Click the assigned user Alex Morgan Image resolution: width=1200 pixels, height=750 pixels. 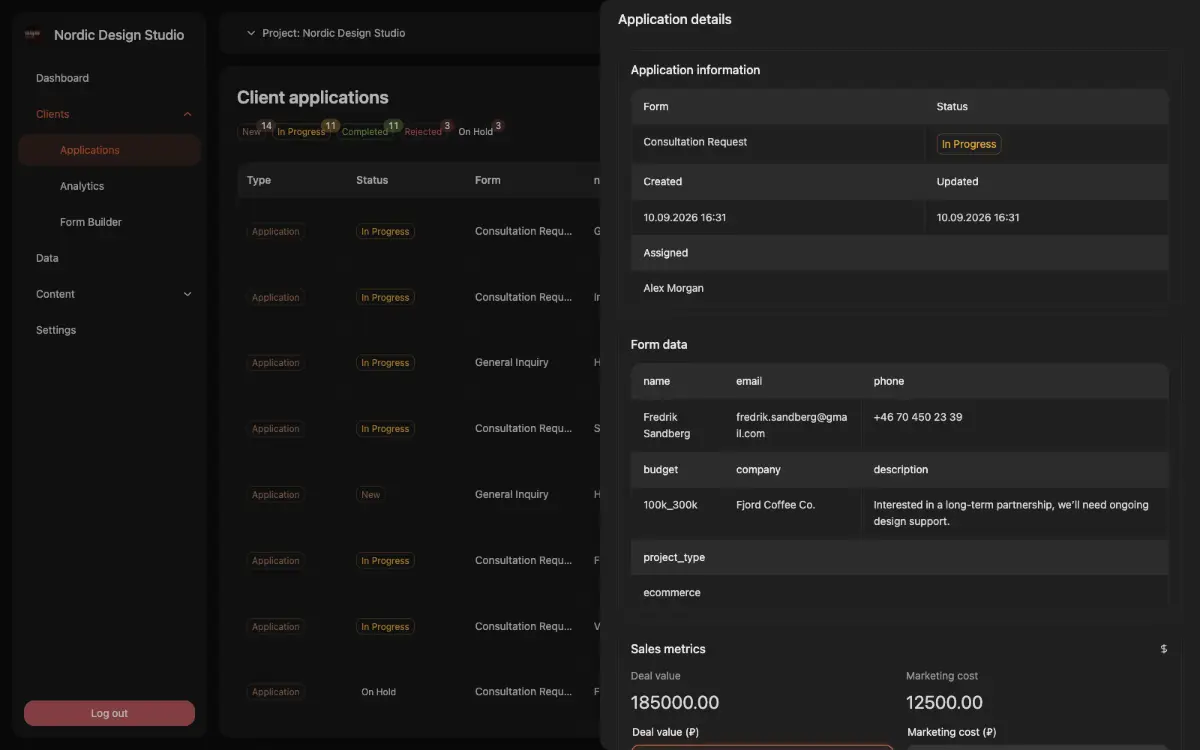click(673, 288)
